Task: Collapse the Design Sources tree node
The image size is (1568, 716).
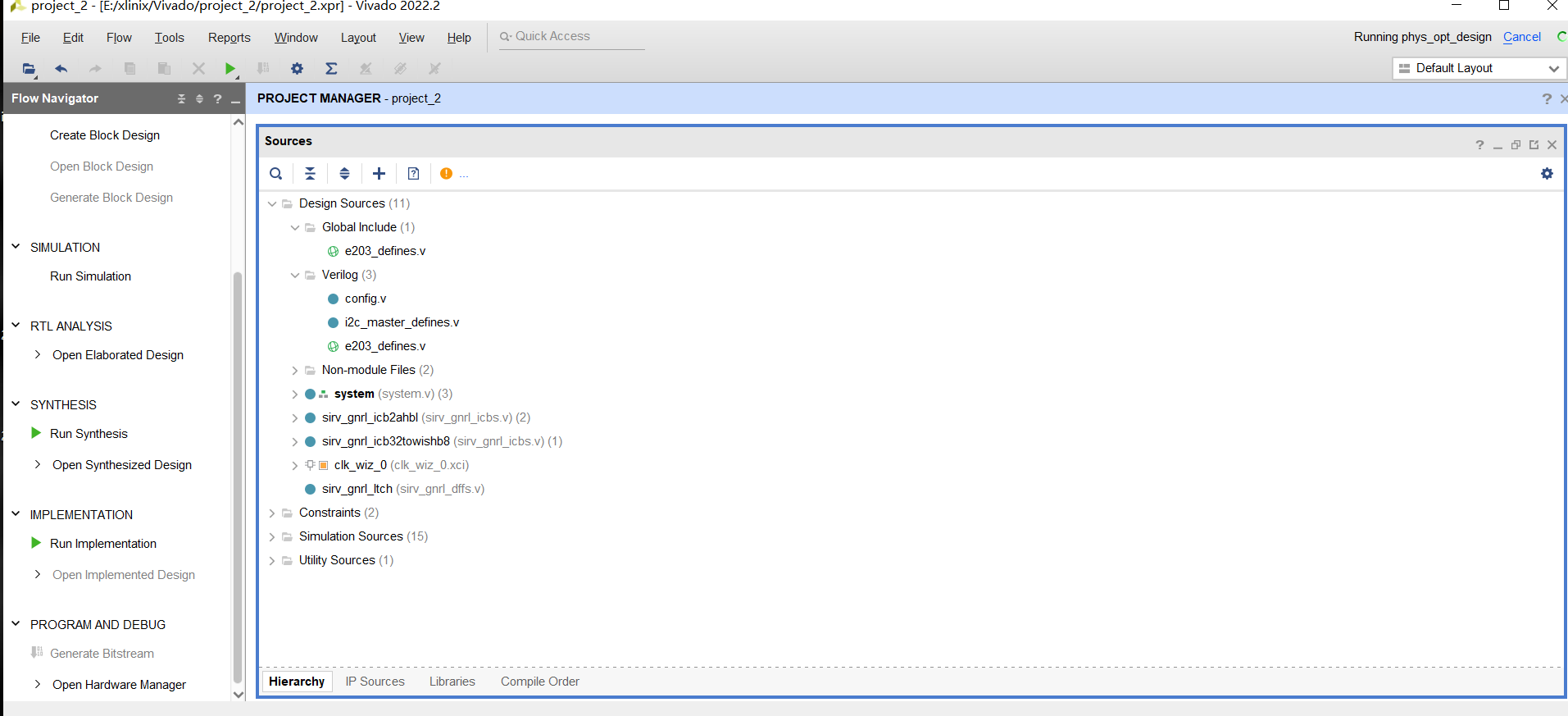Action: (x=272, y=203)
